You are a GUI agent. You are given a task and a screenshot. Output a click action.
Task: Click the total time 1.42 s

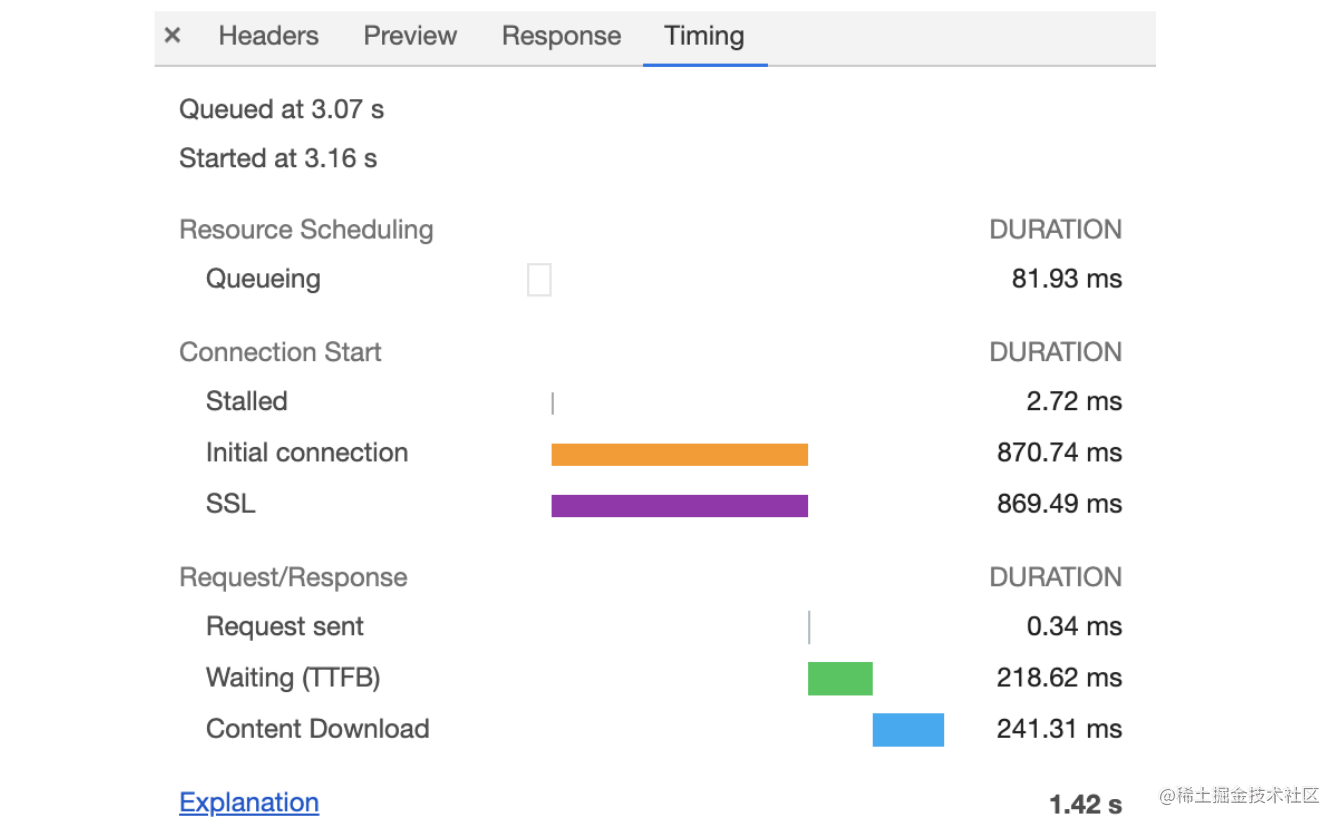click(1085, 804)
